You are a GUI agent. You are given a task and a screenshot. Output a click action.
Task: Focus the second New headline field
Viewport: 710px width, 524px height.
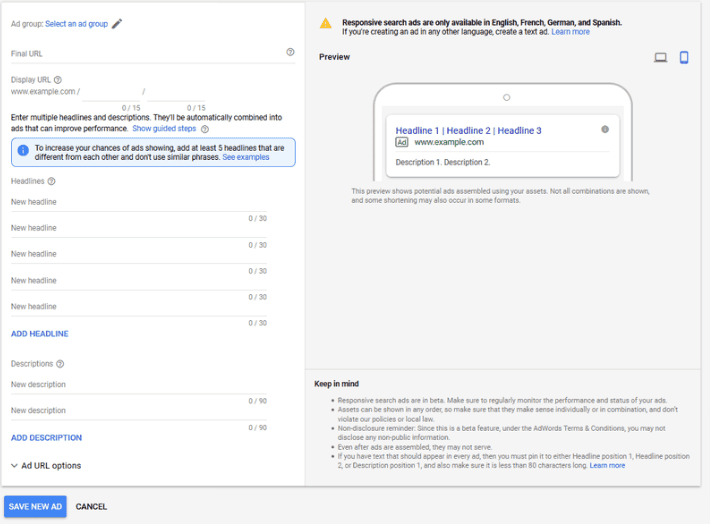pyautogui.click(x=139, y=228)
